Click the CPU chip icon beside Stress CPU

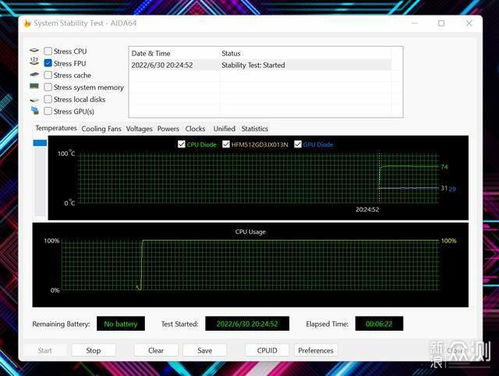[34, 50]
